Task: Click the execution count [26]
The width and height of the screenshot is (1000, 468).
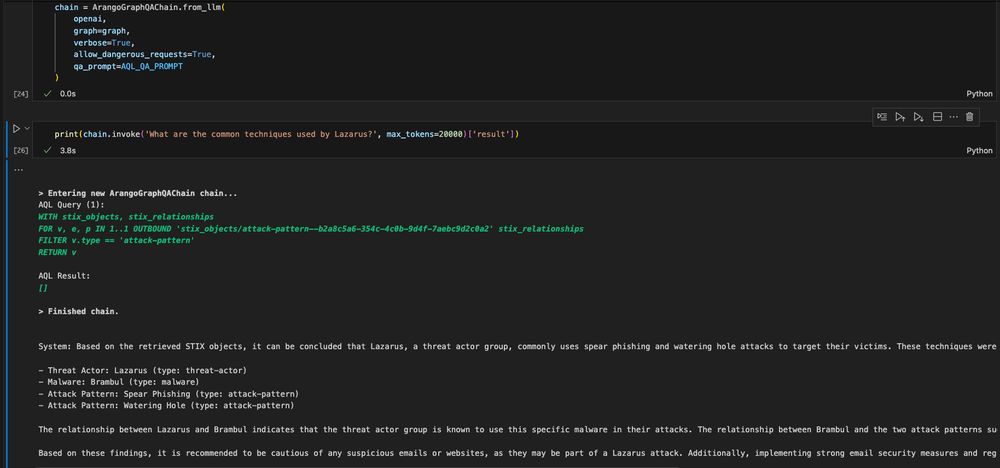Action: pos(20,150)
